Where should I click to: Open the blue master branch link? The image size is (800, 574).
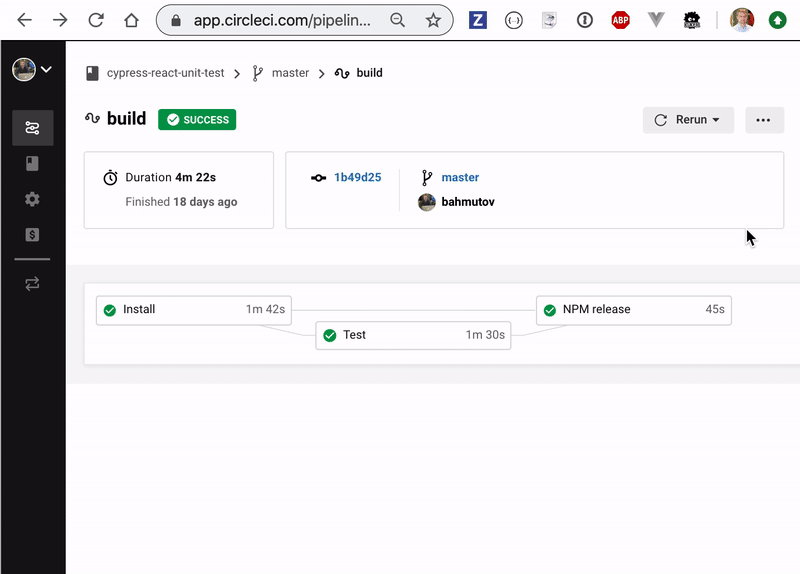point(460,177)
